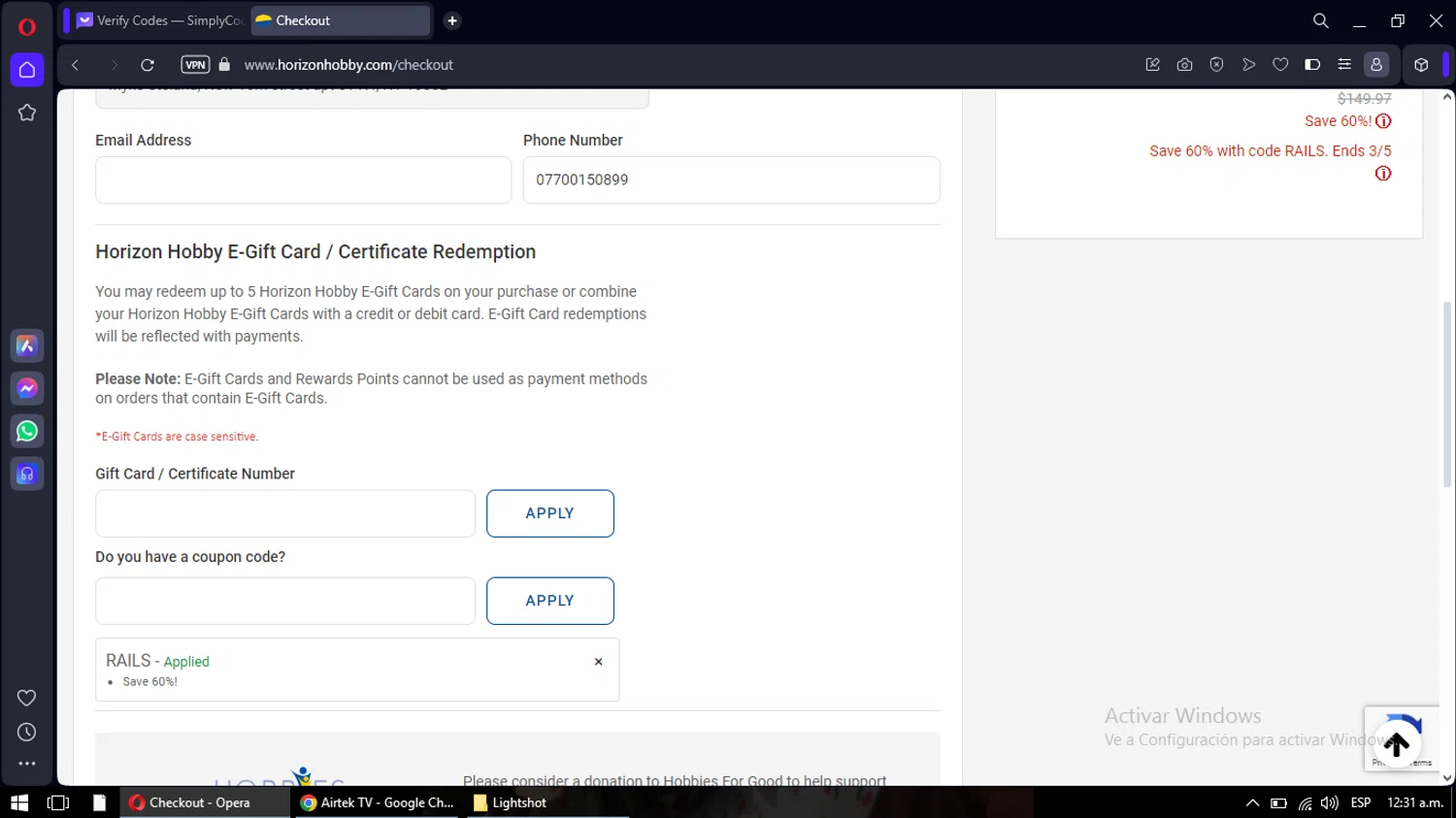Go forward to the next page
This screenshot has width=1456, height=818.
[114, 65]
